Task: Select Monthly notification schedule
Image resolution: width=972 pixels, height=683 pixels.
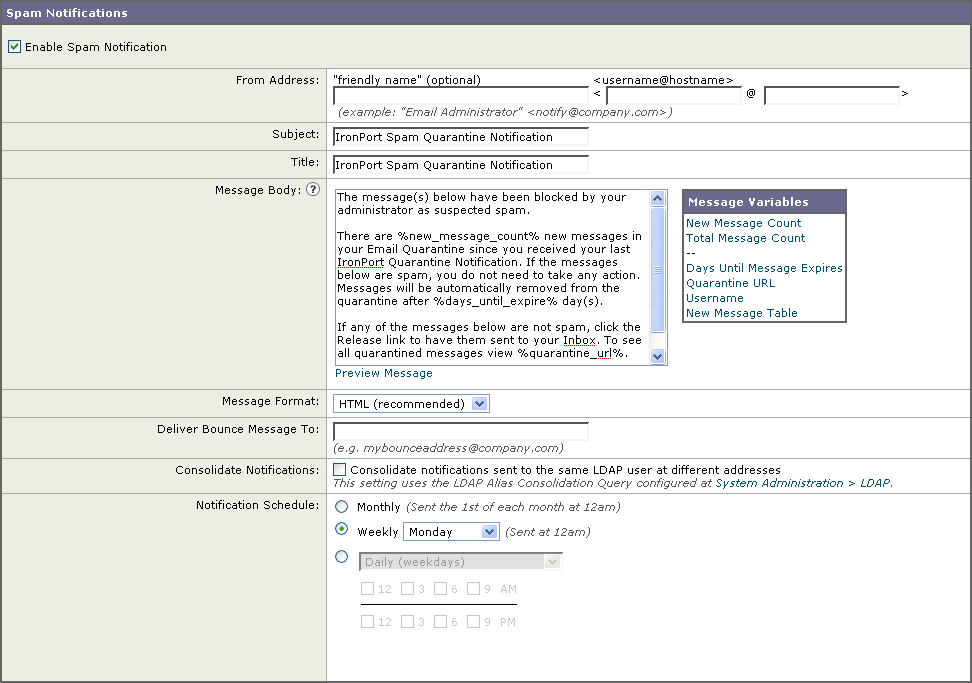Action: click(342, 507)
